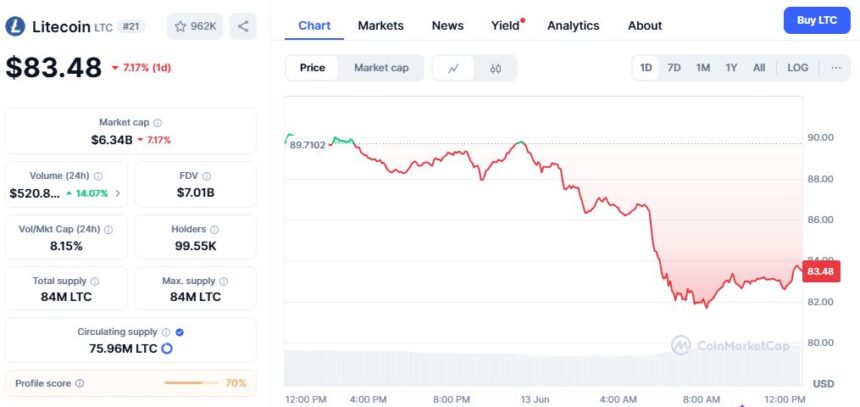Viewport: 860px width, 407px height.
Task: Switch to the Analytics tab
Action: coord(573,25)
